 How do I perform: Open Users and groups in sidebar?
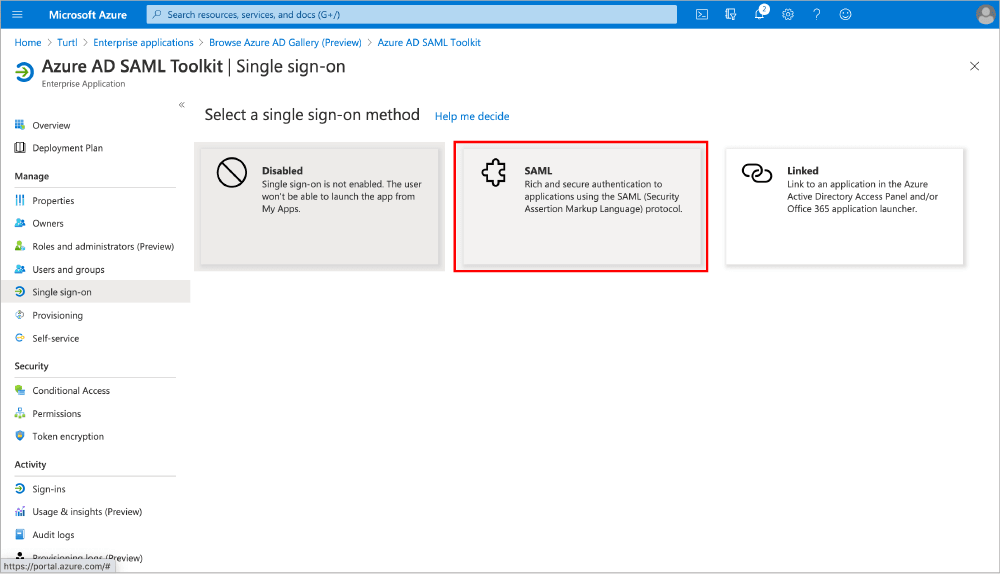[x=68, y=270]
